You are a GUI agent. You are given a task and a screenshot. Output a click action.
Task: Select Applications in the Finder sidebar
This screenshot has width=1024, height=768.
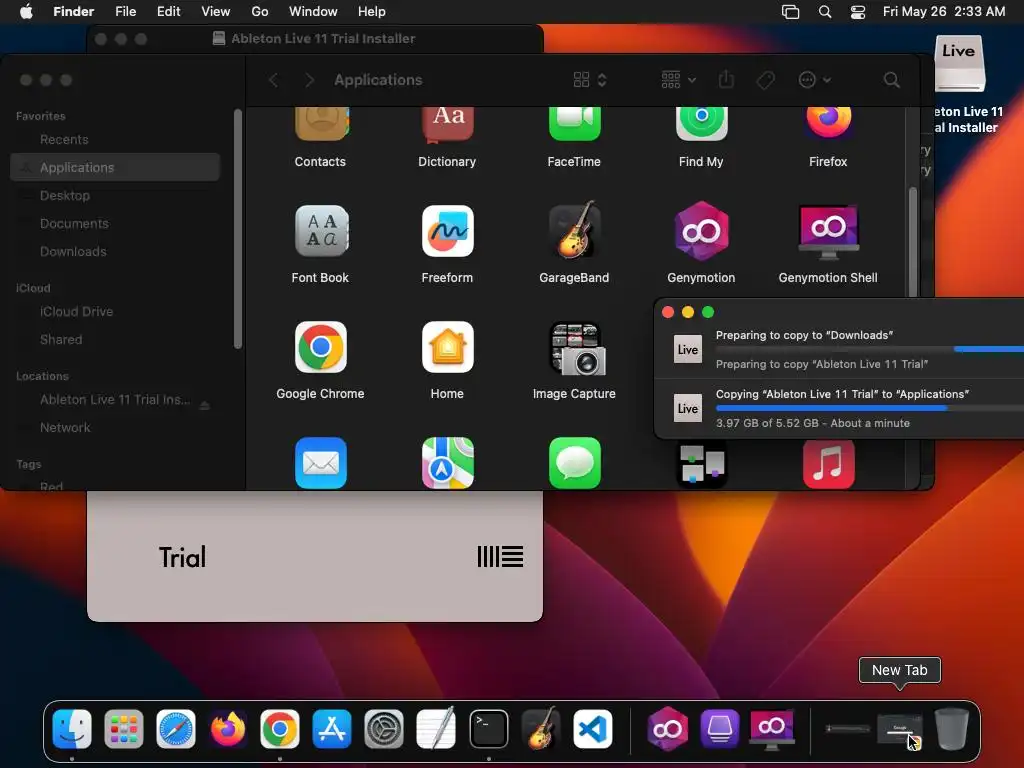tap(115, 167)
